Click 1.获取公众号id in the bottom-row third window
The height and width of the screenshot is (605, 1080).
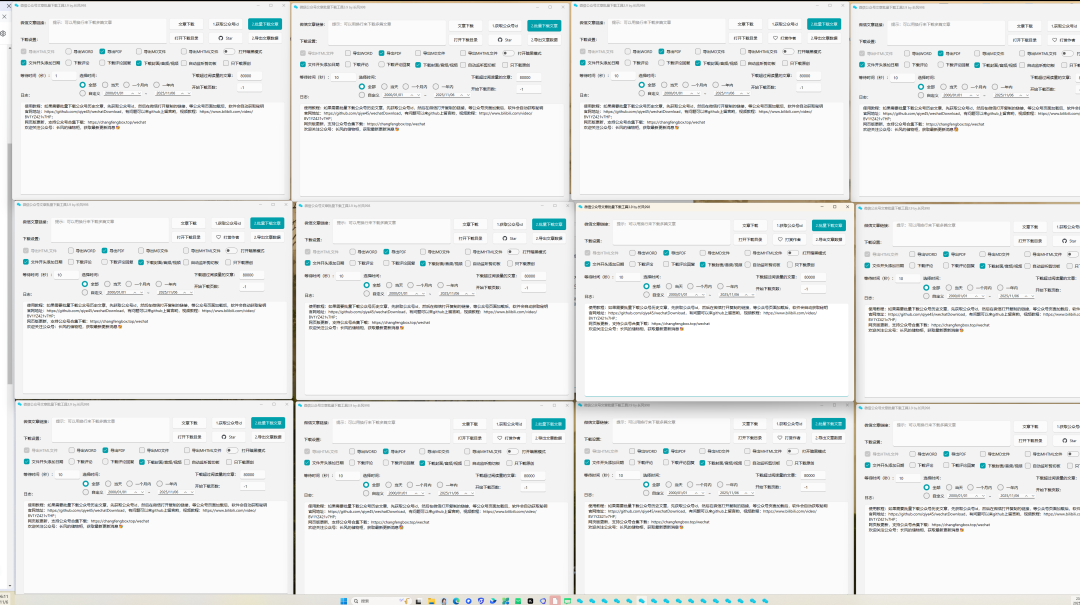[x=789, y=424]
